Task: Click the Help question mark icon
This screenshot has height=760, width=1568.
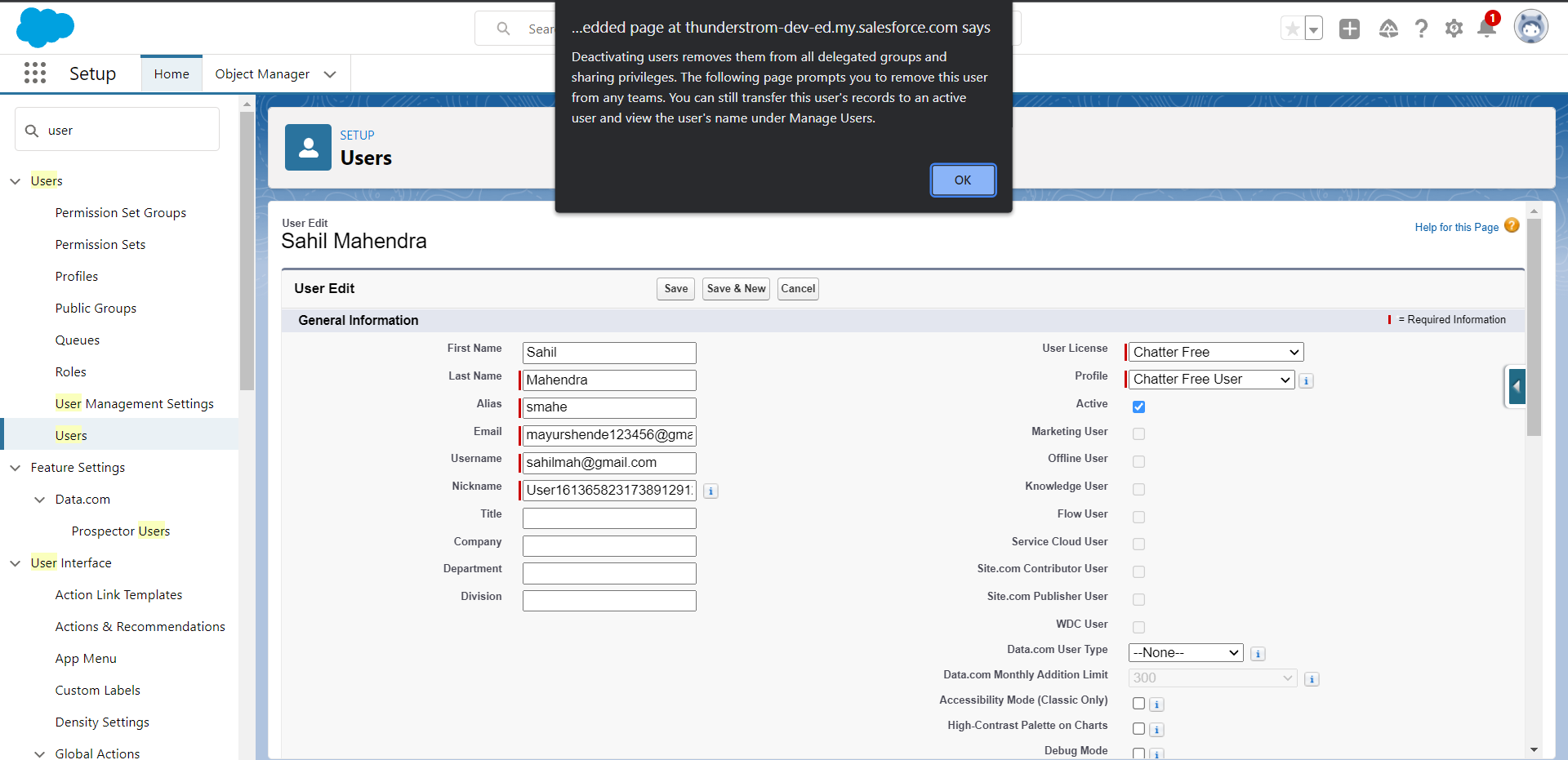Action: point(1421,29)
